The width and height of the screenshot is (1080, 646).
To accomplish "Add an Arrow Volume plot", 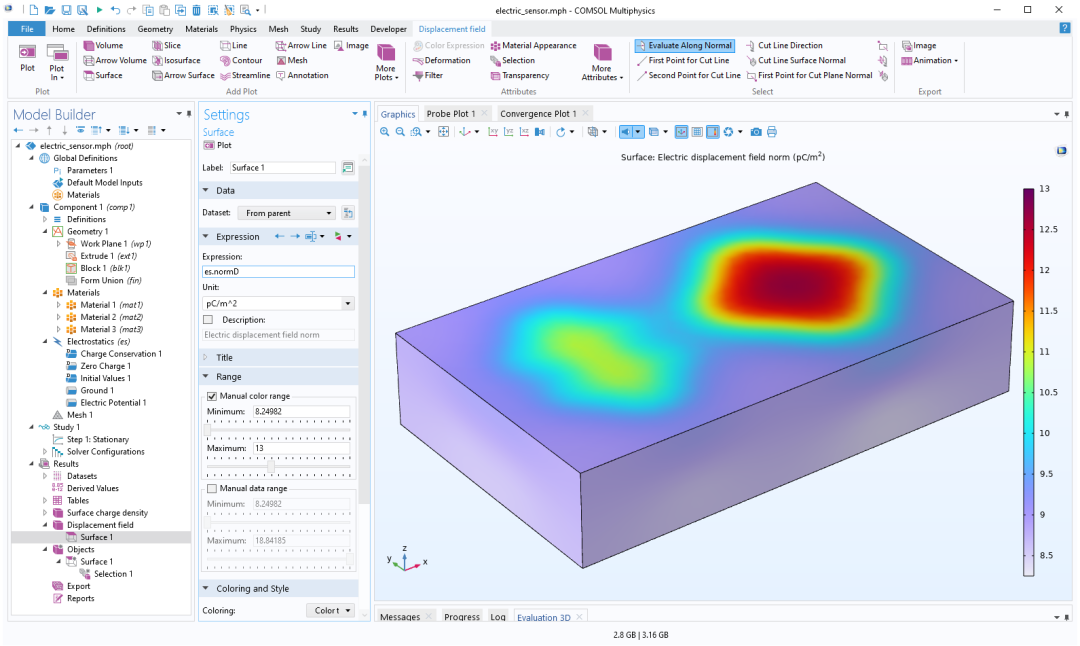I will point(115,61).
